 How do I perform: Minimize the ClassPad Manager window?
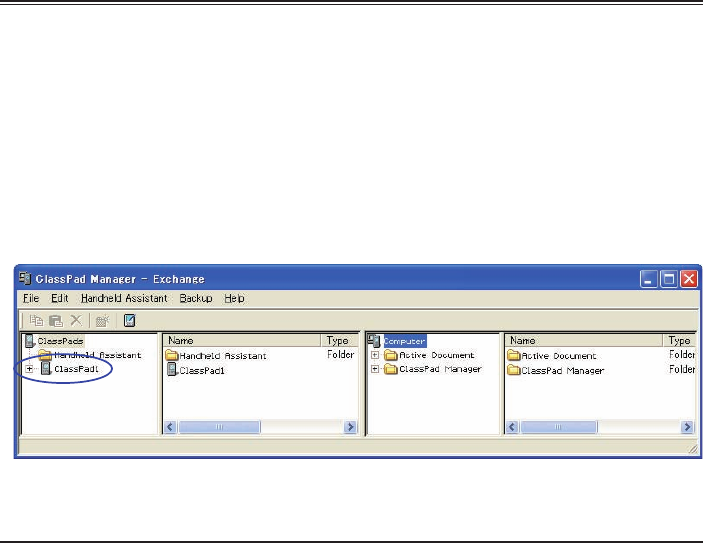pos(648,279)
